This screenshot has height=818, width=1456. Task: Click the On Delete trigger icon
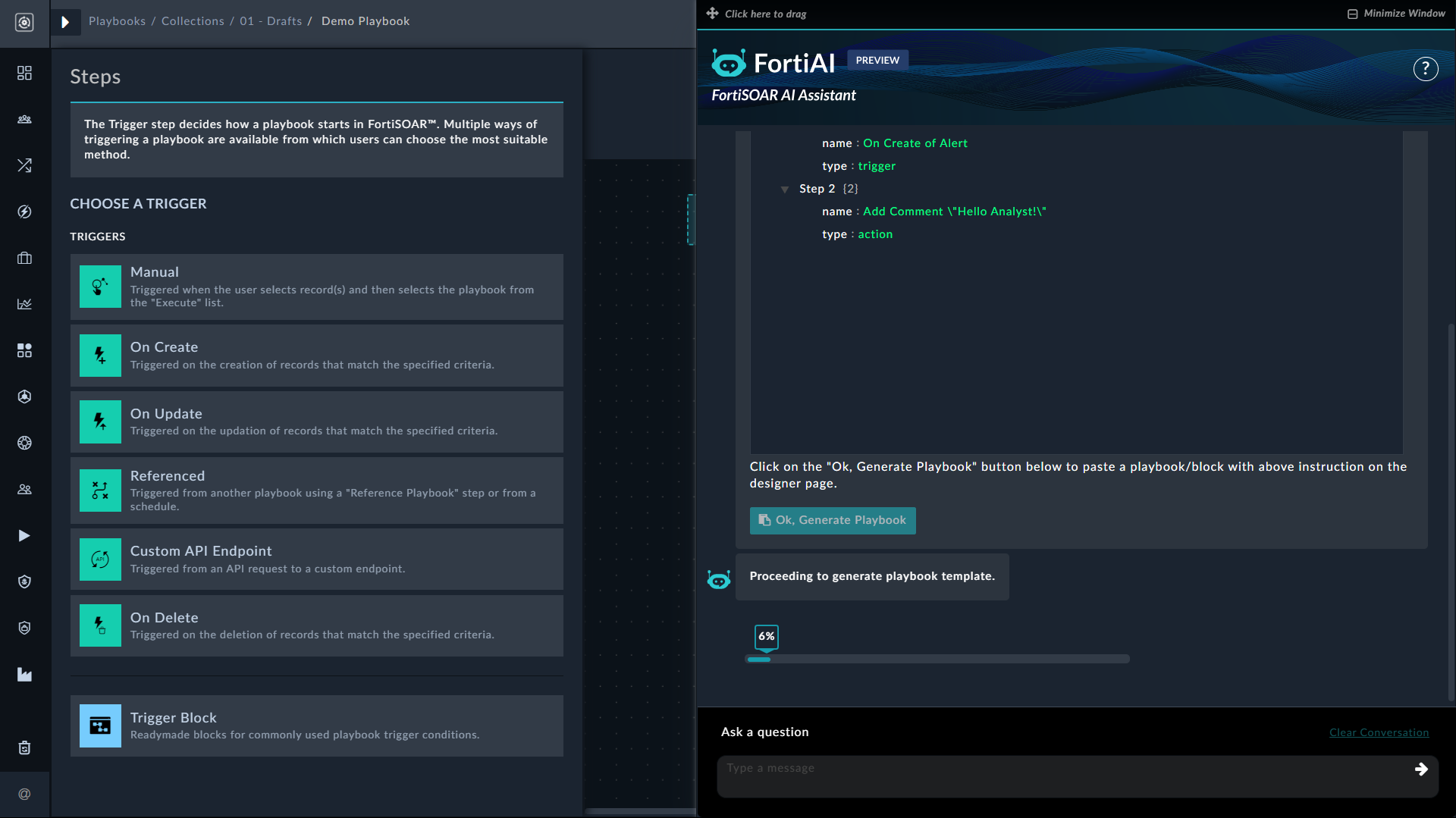(x=100, y=625)
